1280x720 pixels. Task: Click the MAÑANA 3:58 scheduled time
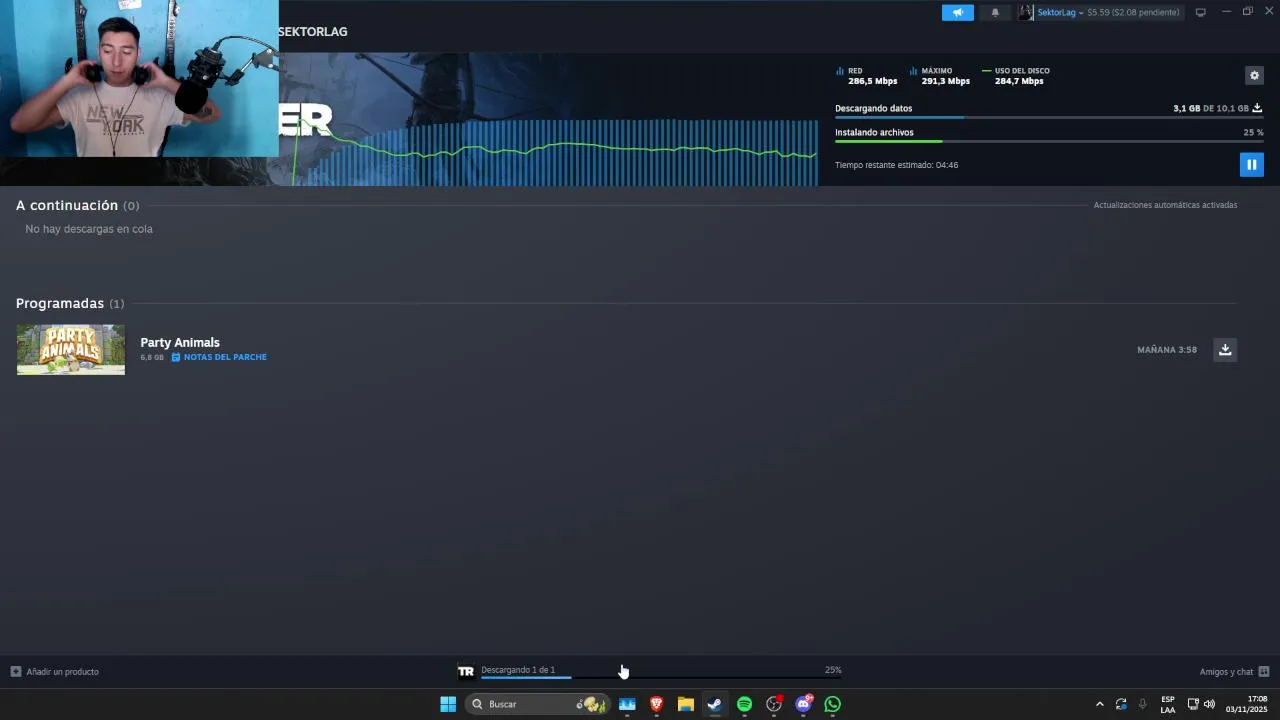(x=1167, y=350)
